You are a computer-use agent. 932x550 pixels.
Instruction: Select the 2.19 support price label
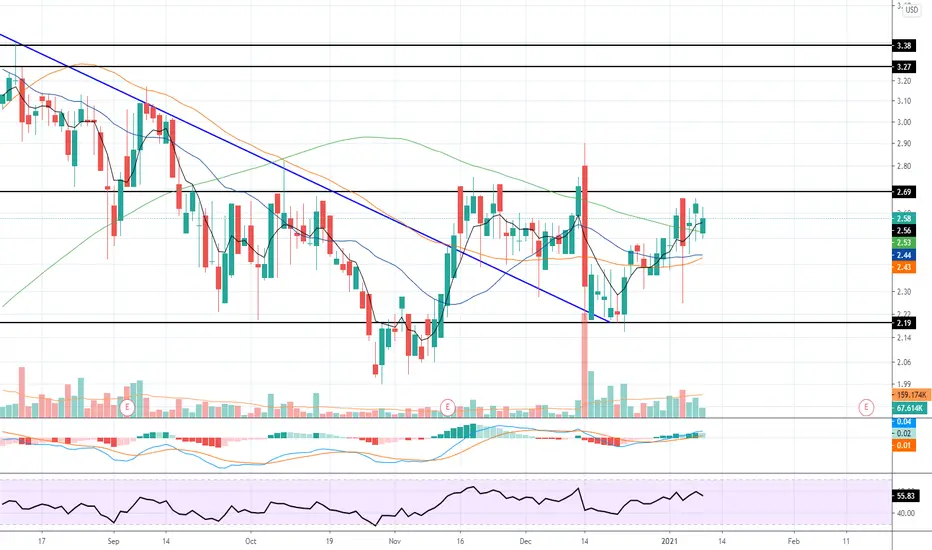903,323
